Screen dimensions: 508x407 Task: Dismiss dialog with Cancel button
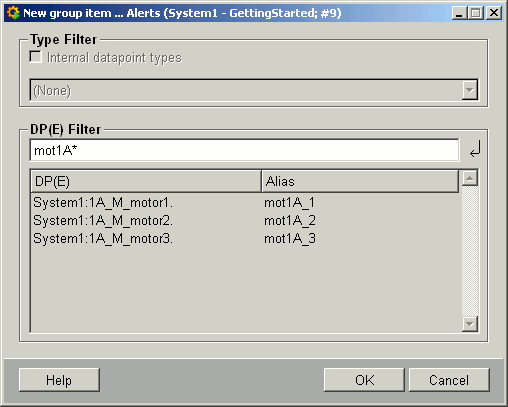[x=449, y=380]
